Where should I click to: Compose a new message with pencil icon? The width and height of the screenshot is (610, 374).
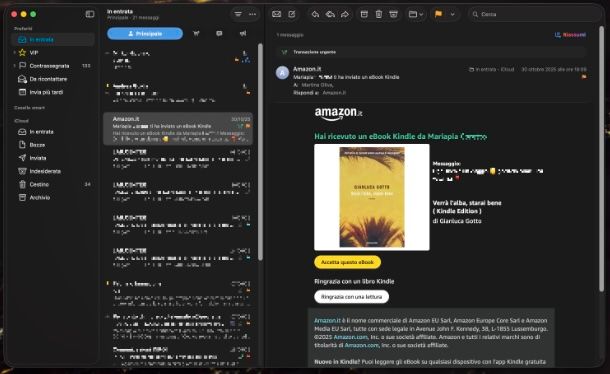(x=292, y=14)
